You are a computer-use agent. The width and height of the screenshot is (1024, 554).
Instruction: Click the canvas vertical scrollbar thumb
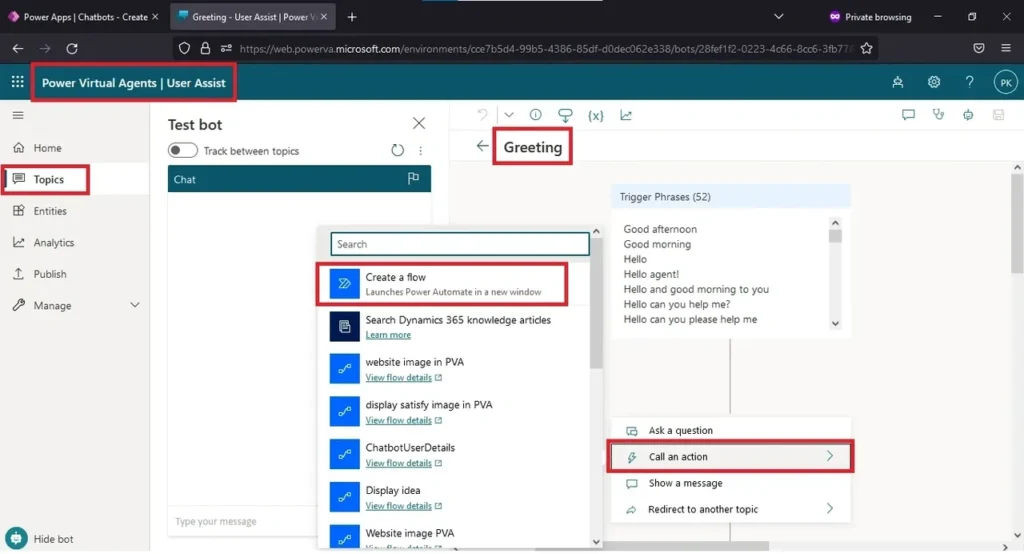pyautogui.click(x=1017, y=221)
